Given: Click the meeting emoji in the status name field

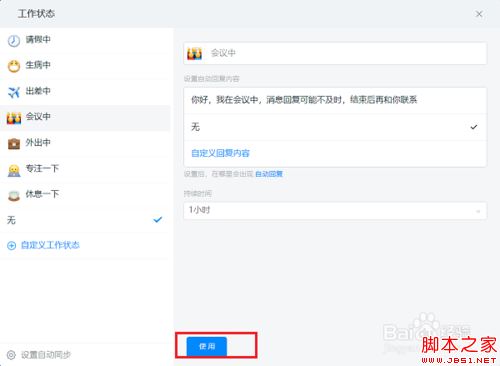Looking at the screenshot, I should pos(194,53).
